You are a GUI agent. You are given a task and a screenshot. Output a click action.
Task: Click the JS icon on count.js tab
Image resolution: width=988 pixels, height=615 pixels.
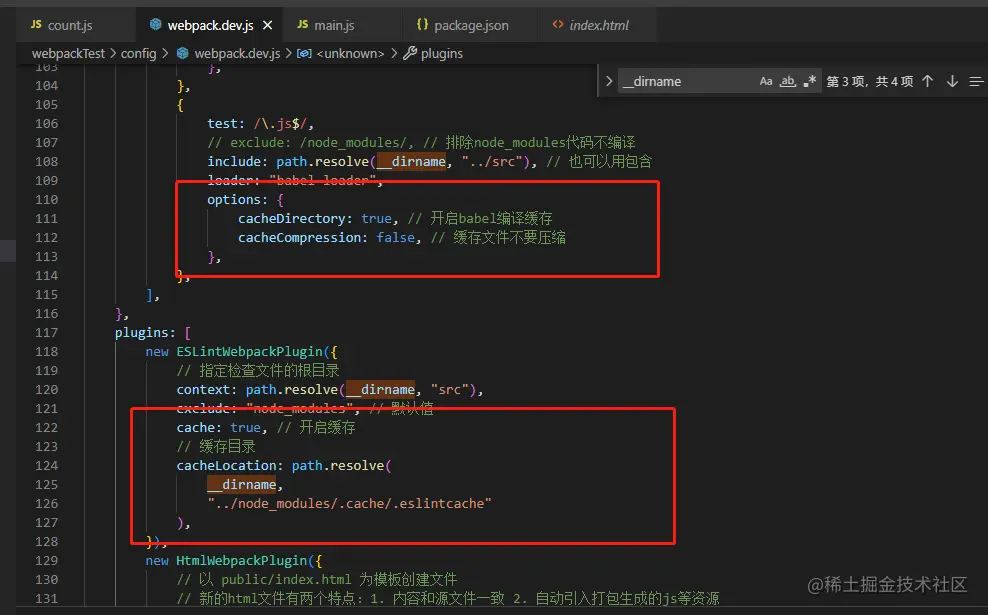[36, 24]
